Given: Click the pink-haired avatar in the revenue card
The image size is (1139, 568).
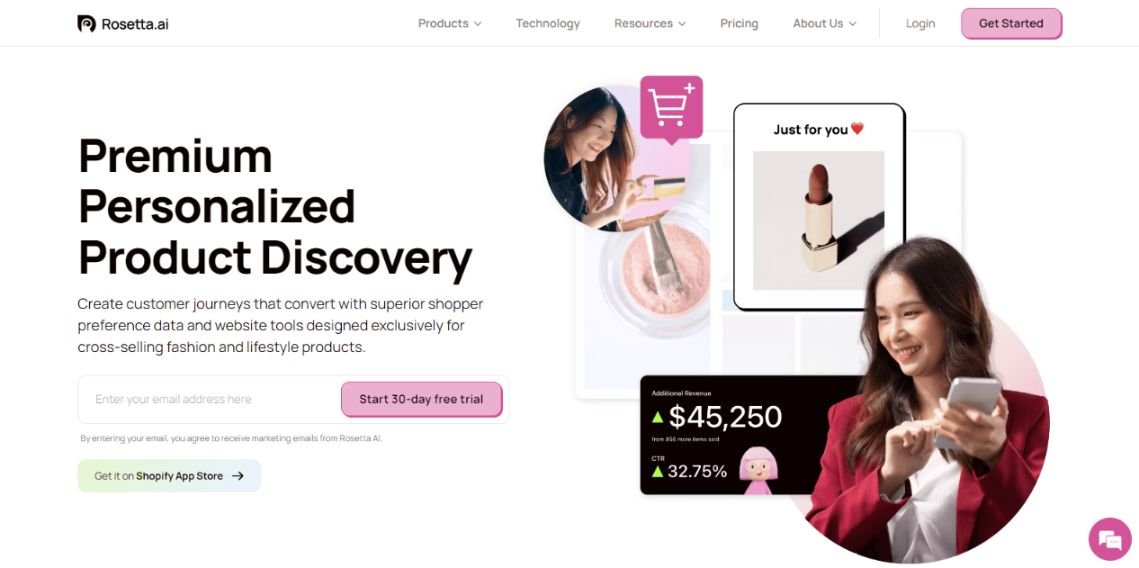Looking at the screenshot, I should [x=758, y=470].
